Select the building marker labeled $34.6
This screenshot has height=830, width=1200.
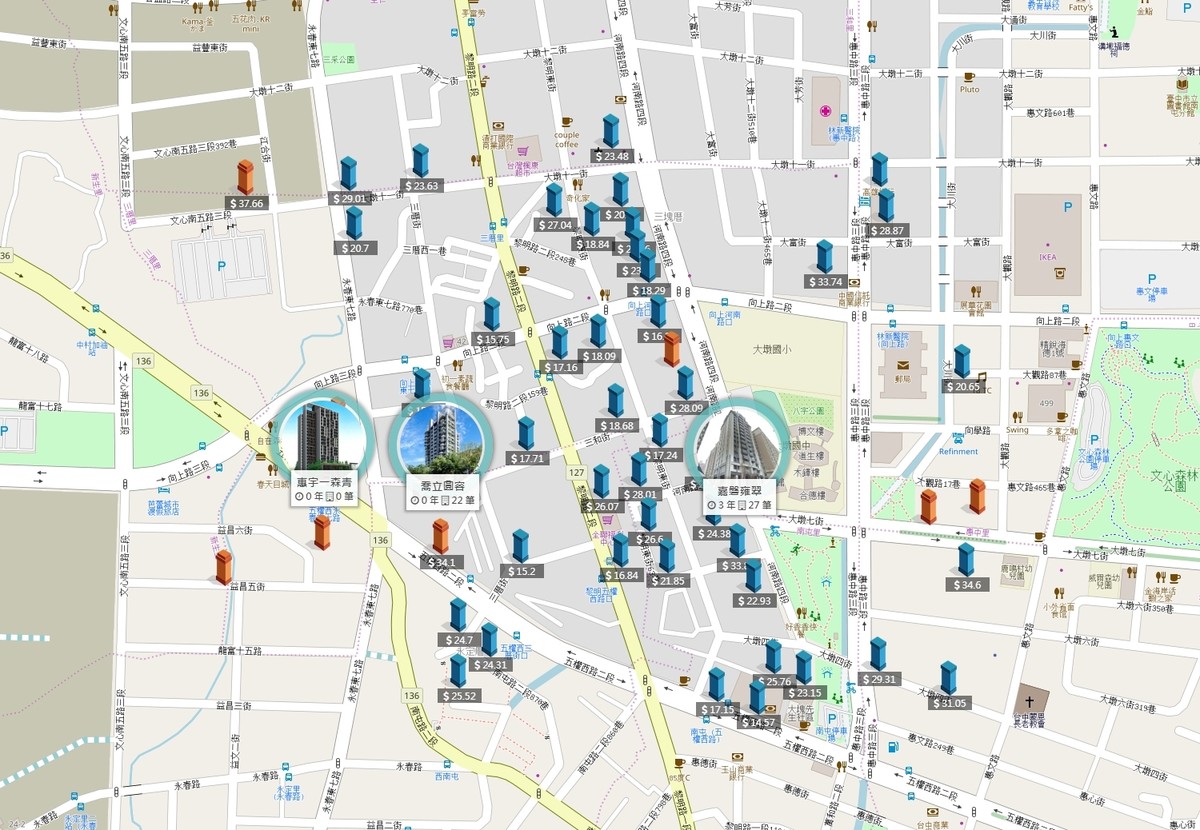[x=966, y=560]
